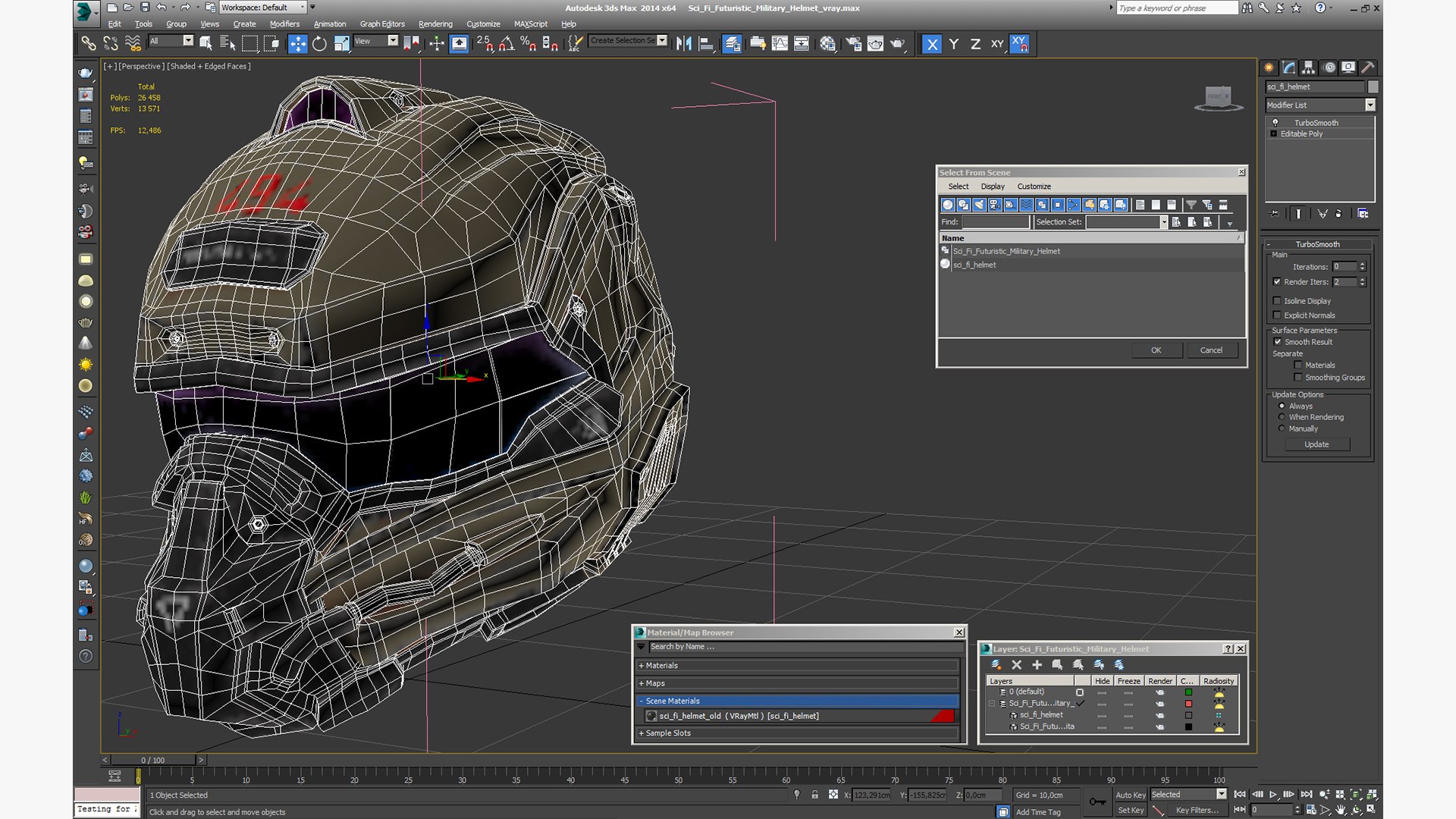Activate the Select and Link tool
This screenshot has height=819, width=1456.
[89, 44]
